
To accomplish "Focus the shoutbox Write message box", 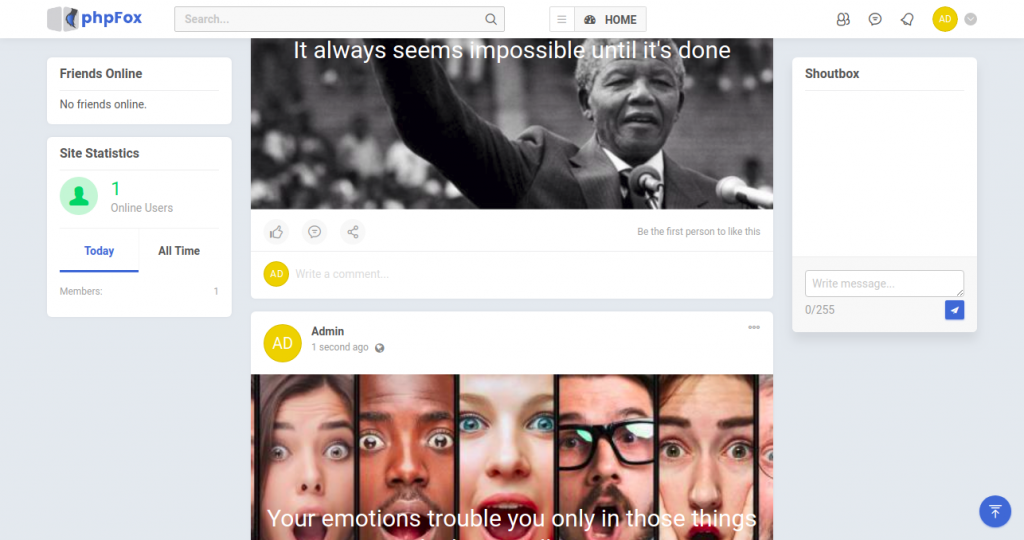I will click(x=884, y=283).
